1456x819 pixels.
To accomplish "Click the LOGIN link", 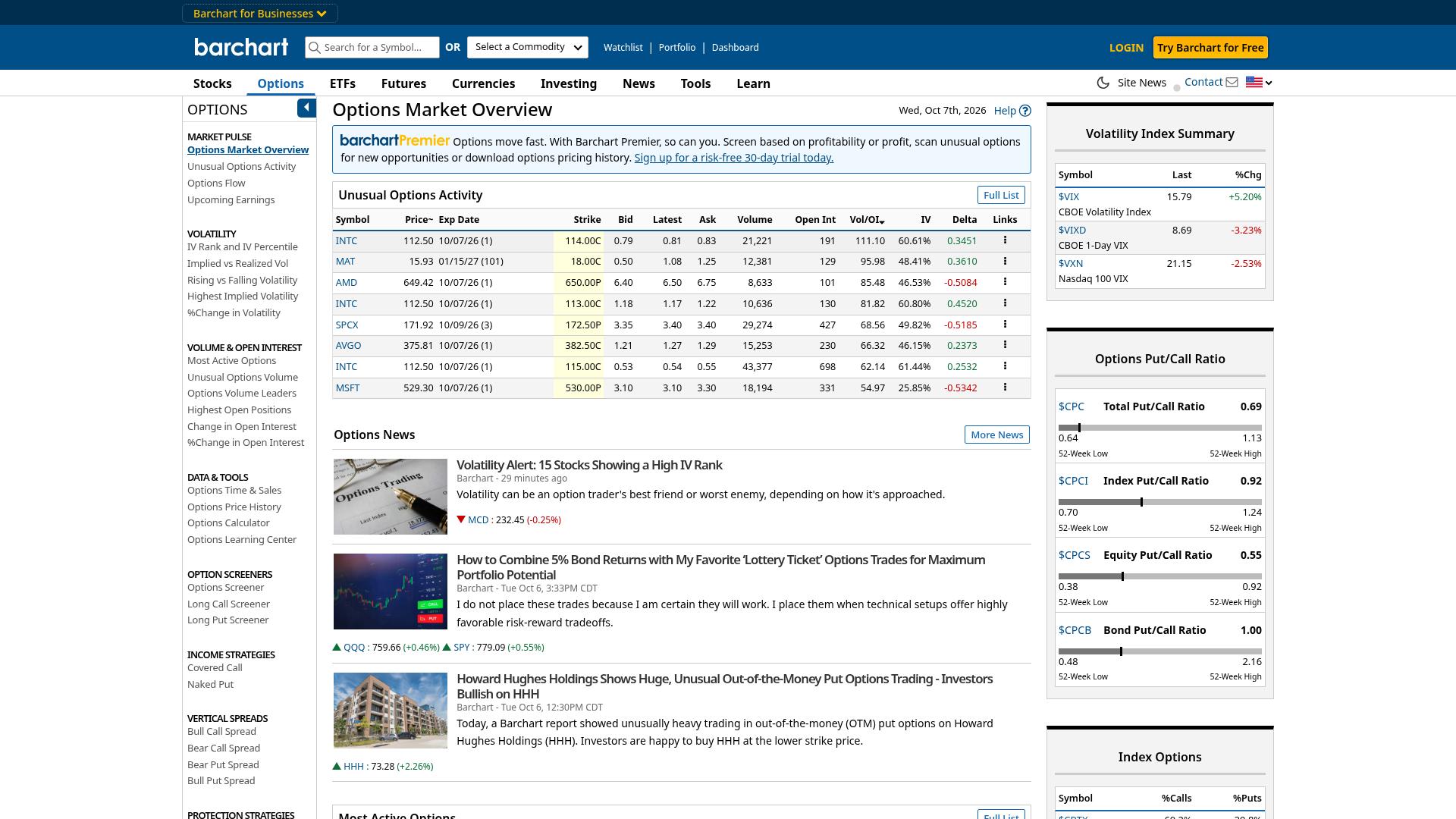I will coord(1126,48).
